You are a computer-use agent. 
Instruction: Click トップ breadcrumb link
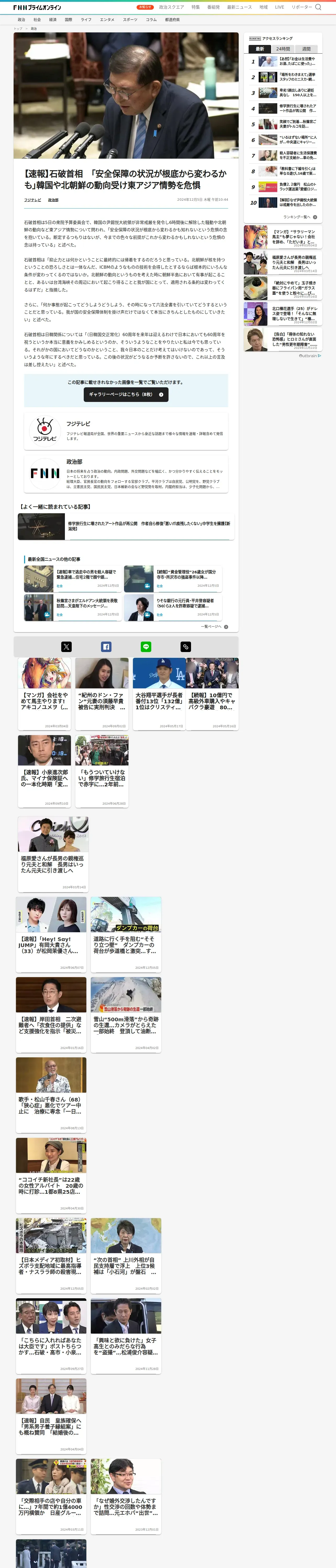18,28
